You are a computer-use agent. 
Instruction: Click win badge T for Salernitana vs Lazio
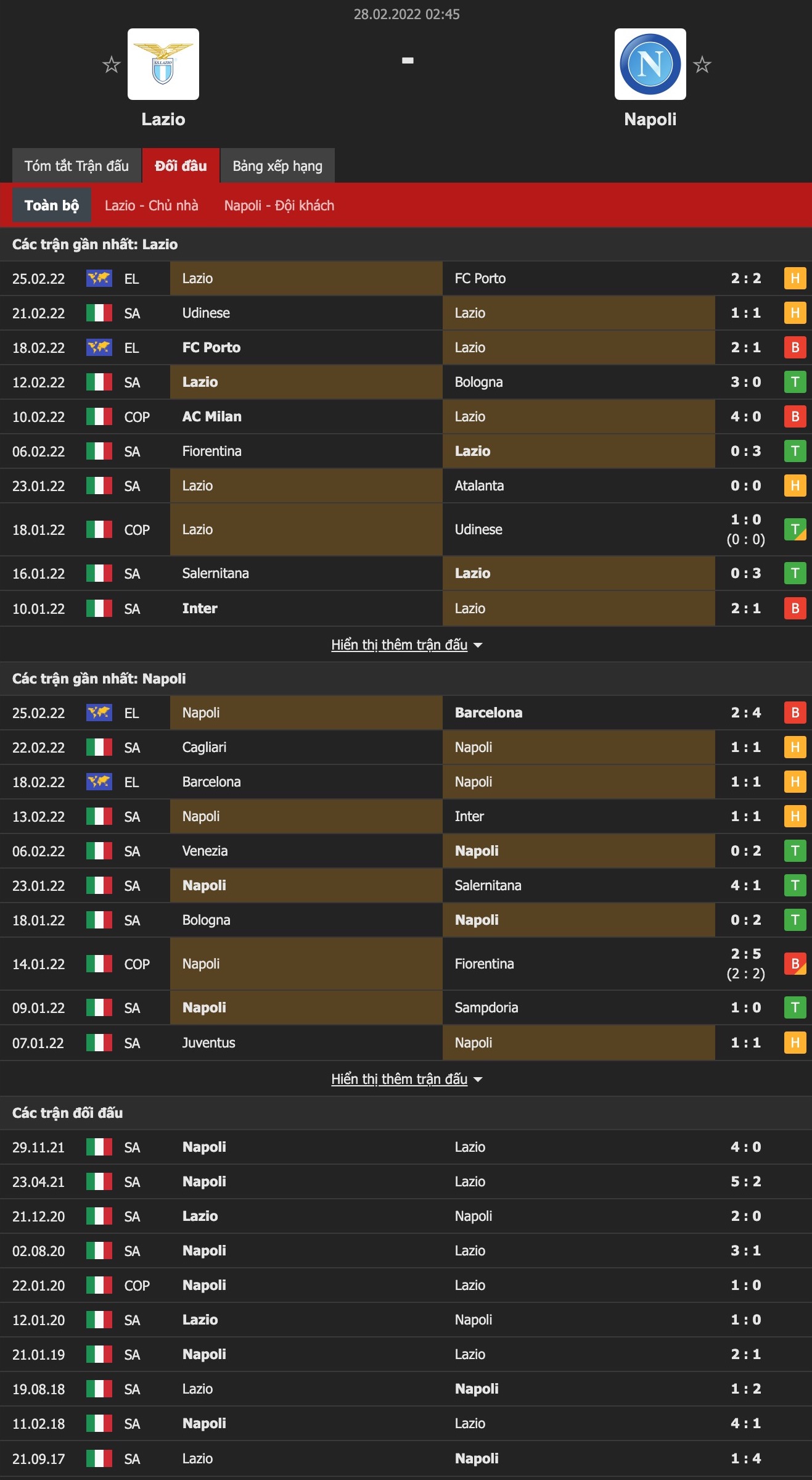tap(795, 573)
